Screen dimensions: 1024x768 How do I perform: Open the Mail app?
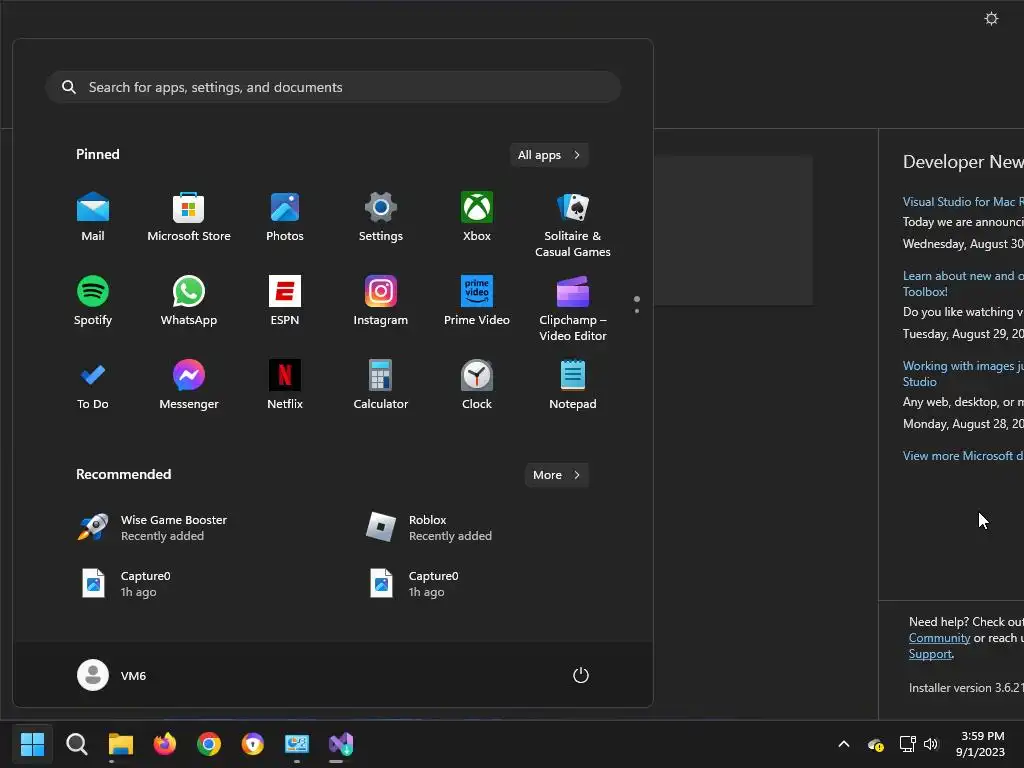(x=93, y=217)
